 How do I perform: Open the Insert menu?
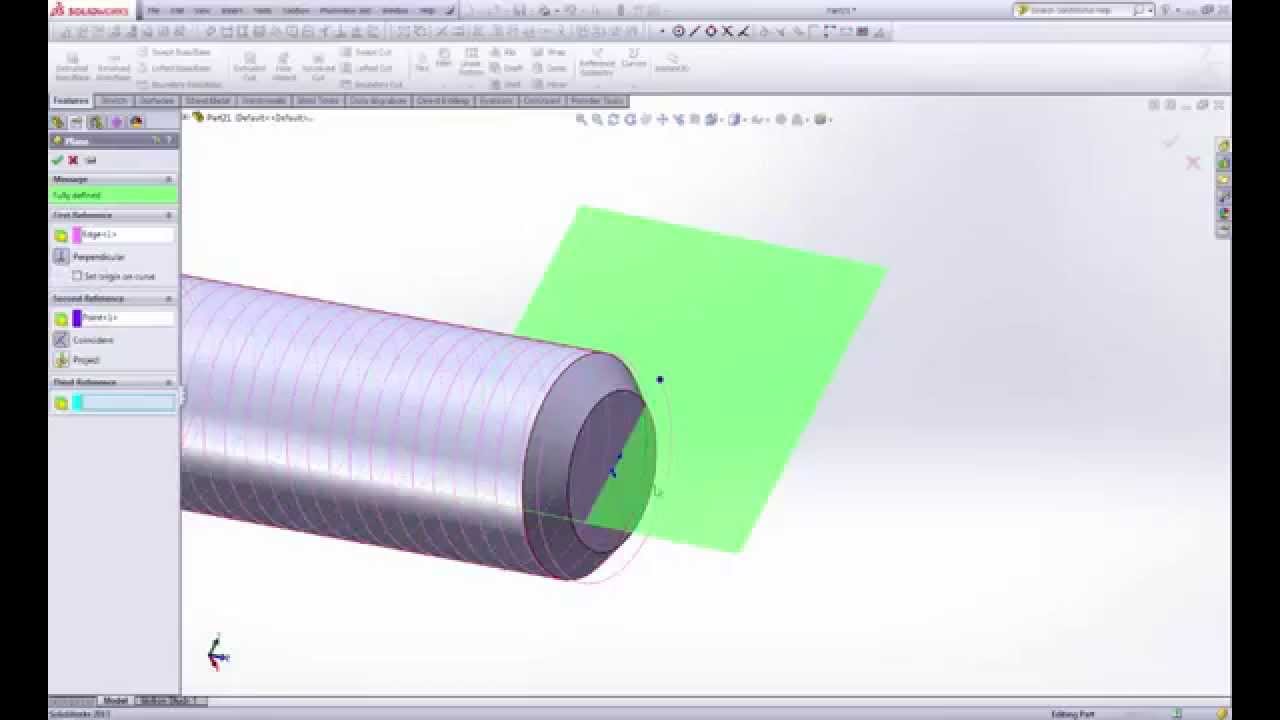(232, 10)
